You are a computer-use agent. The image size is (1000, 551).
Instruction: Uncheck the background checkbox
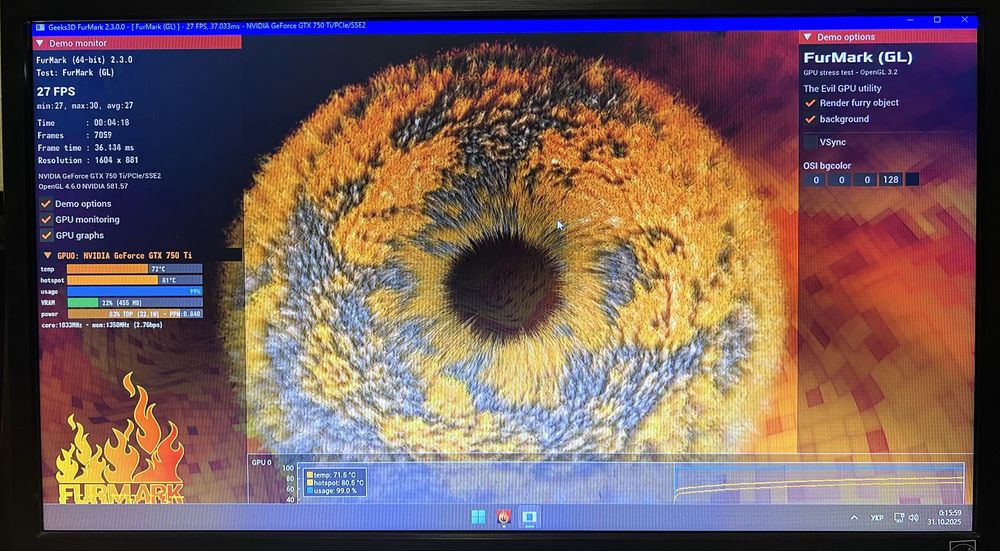click(x=810, y=119)
